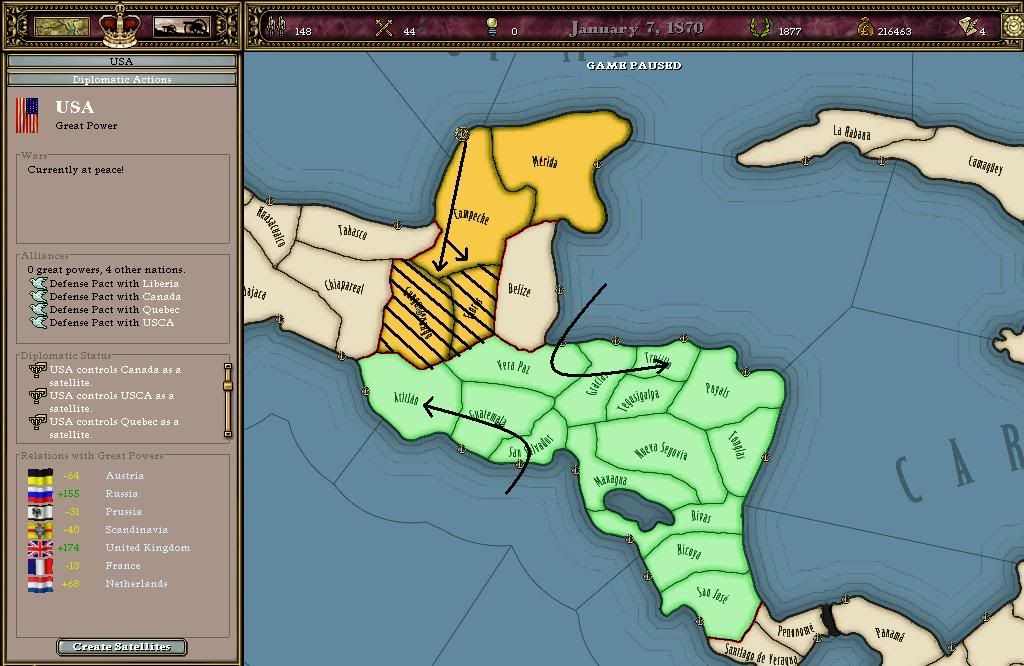This screenshot has width=1024, height=666.
Task: Click the France flag in relations list
Action: click(x=40, y=566)
